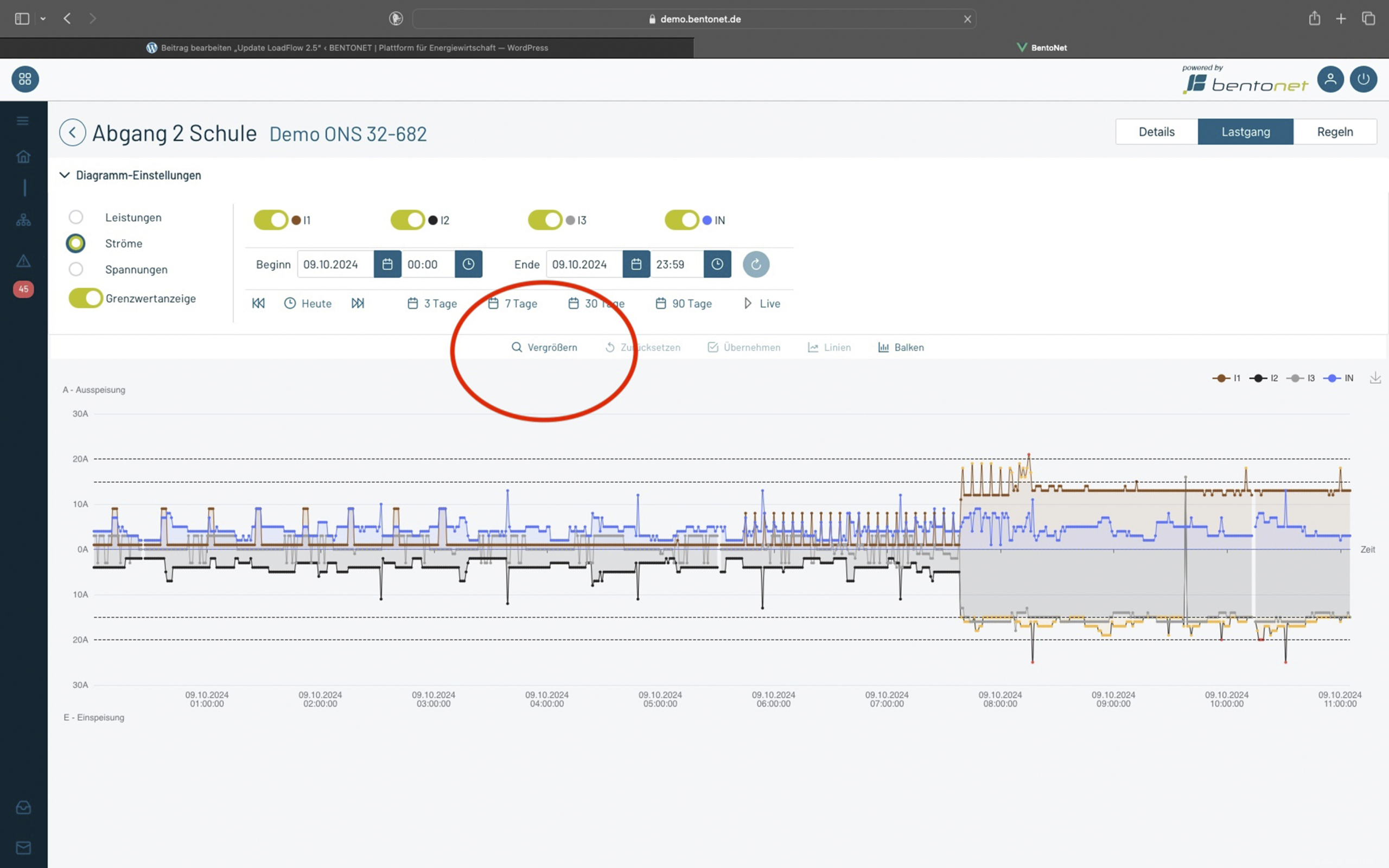
Task: Select the Ströme radio option
Action: (76, 244)
